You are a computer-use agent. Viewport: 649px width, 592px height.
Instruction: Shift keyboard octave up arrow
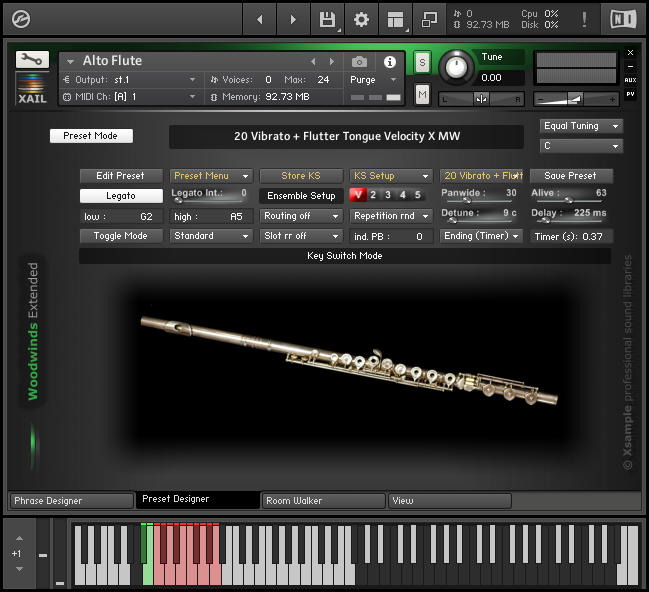tap(19, 538)
